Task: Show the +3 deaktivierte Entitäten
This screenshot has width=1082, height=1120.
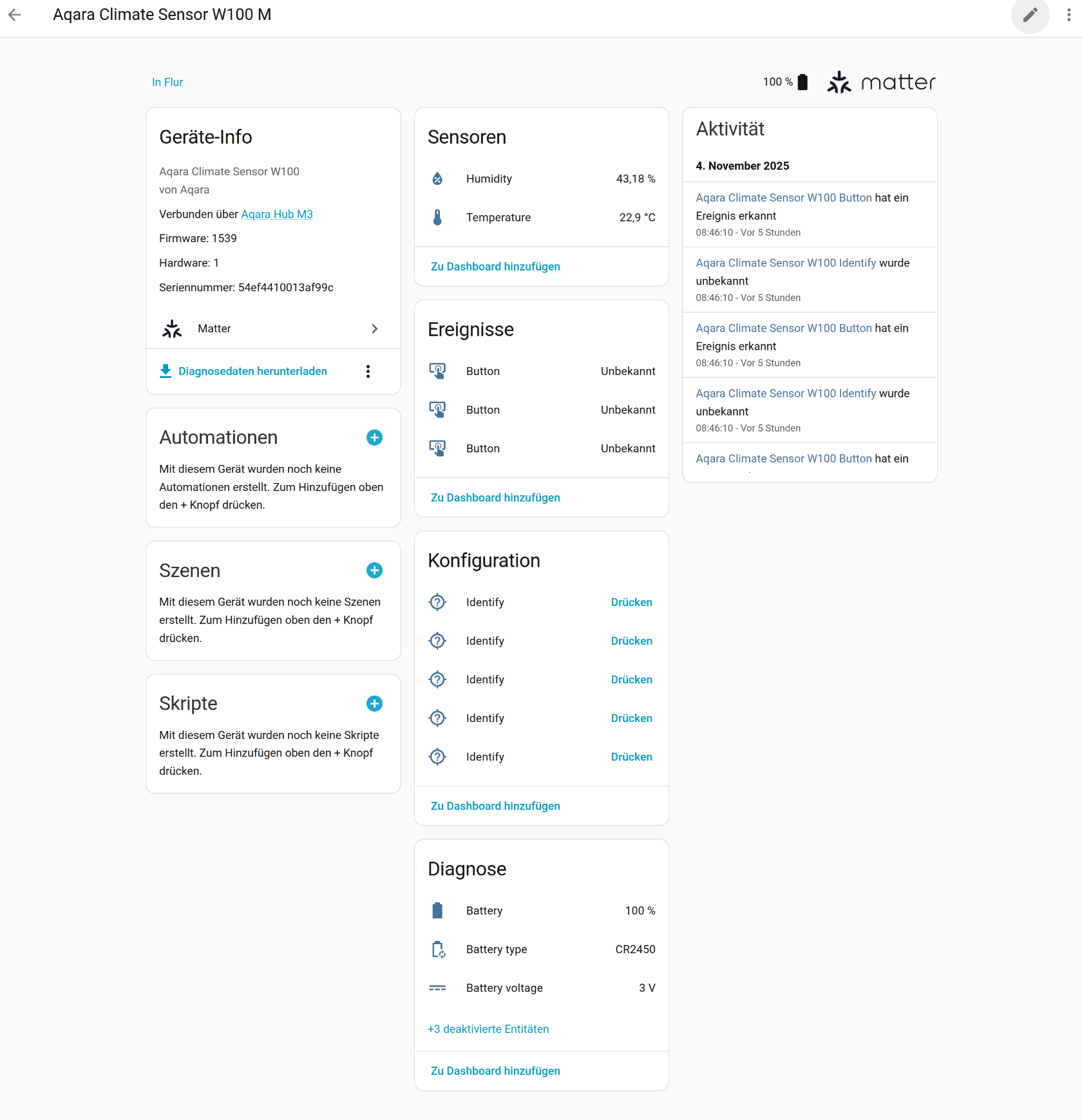Action: point(488,1029)
